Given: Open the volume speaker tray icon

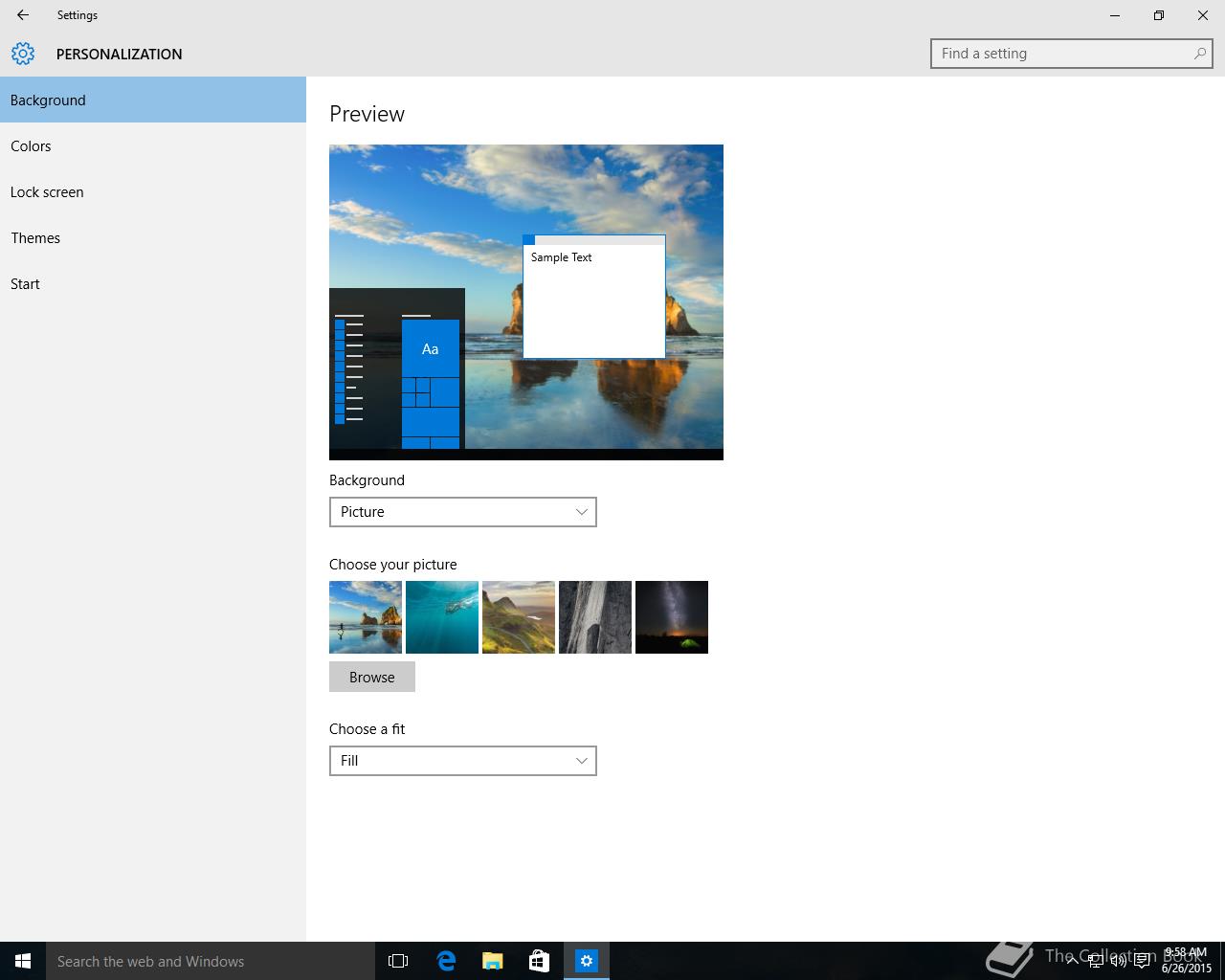Looking at the screenshot, I should click(x=1119, y=961).
